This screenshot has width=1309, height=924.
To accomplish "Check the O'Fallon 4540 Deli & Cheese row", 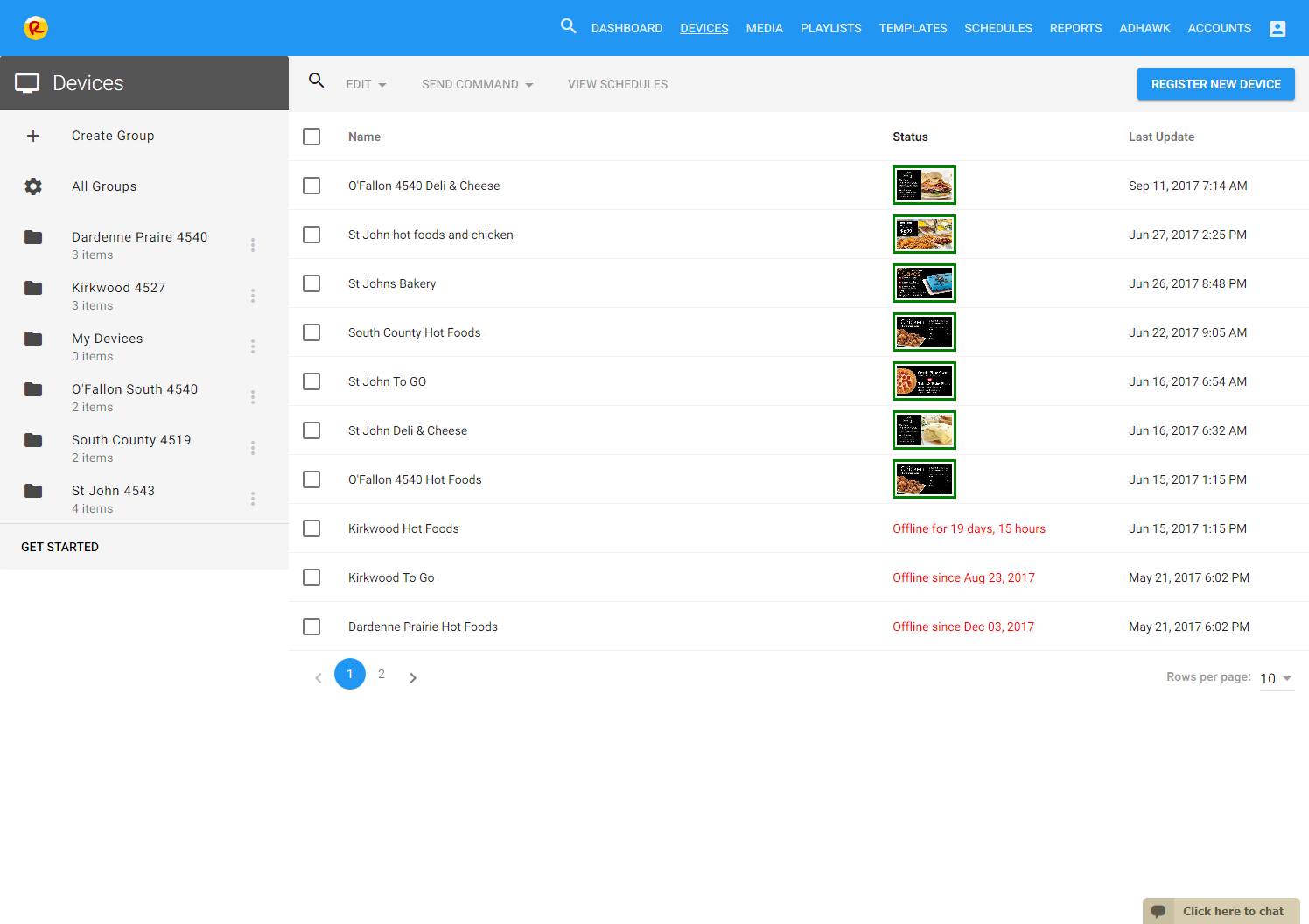I will (x=311, y=185).
